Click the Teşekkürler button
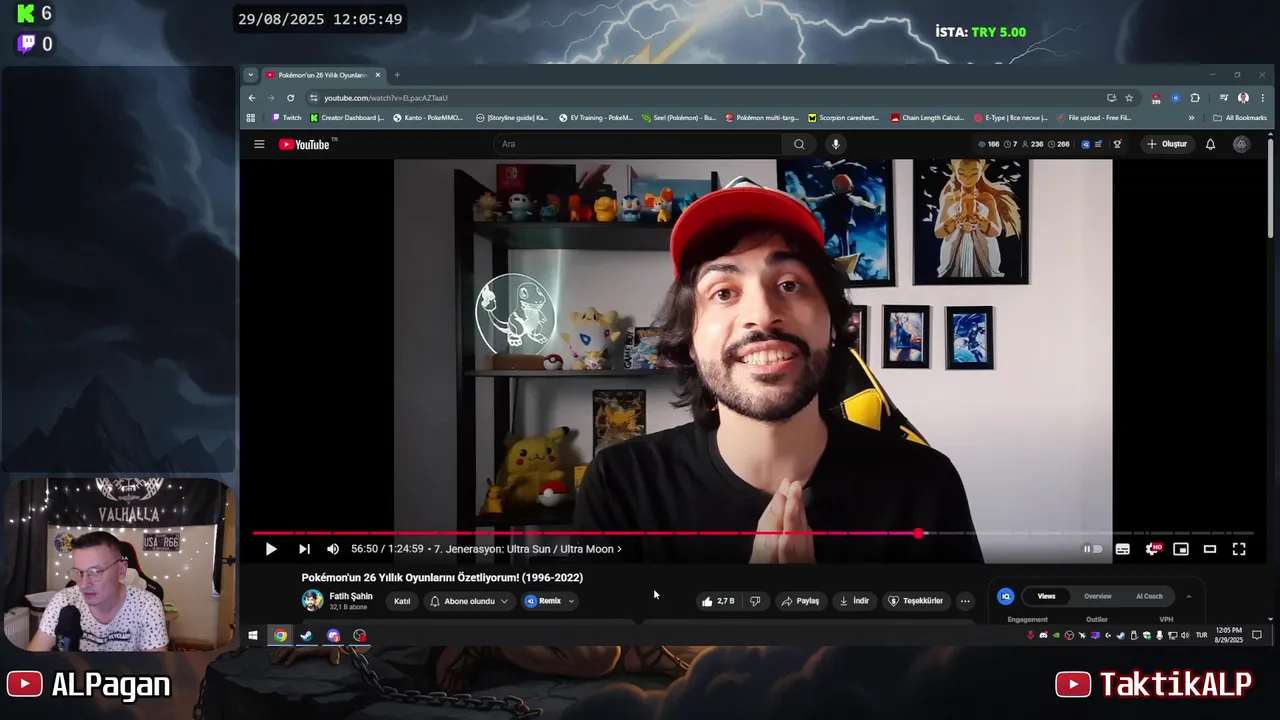Screen dimensions: 1280x720 point(916,601)
